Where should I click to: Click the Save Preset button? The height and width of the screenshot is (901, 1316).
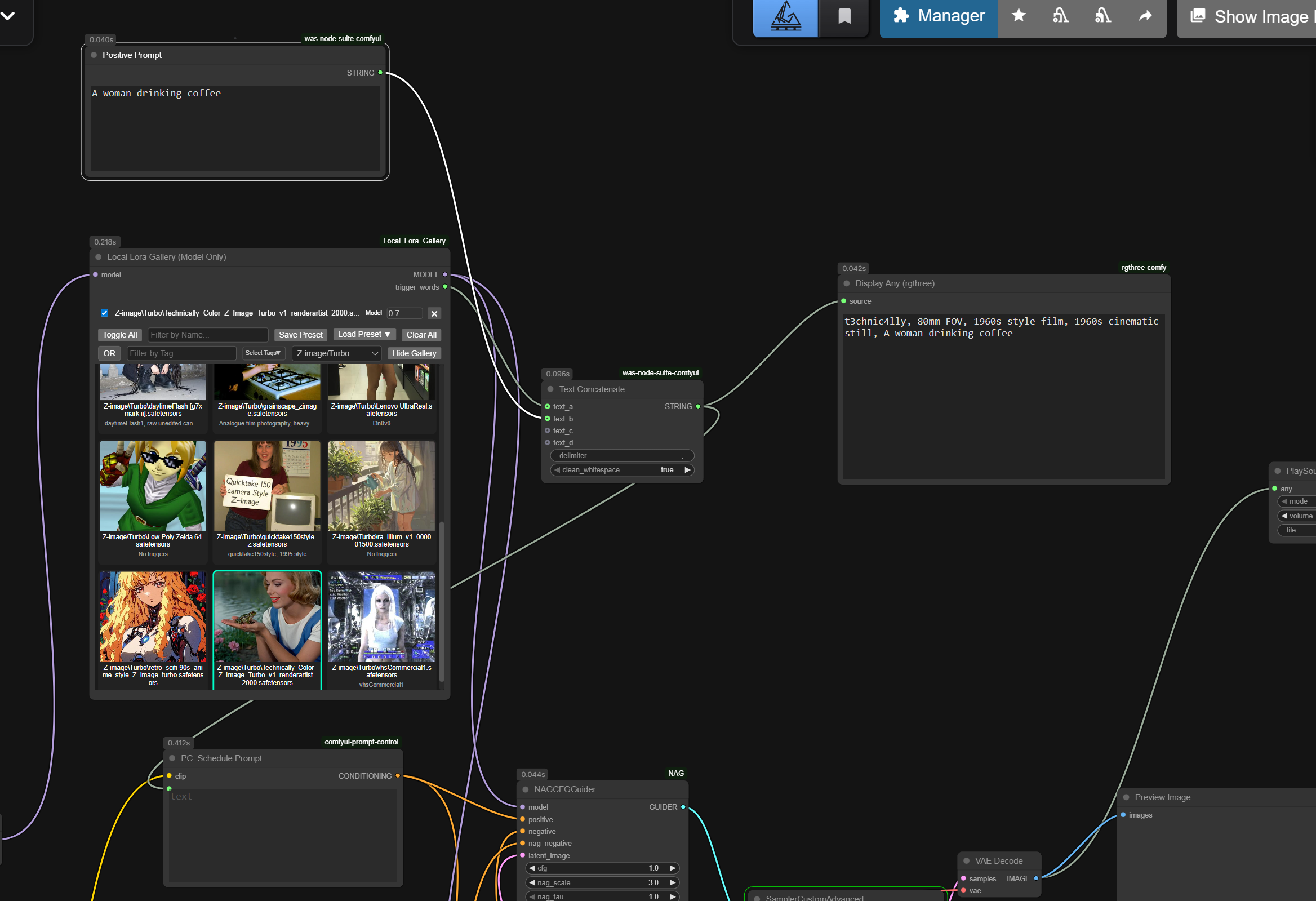pos(300,335)
